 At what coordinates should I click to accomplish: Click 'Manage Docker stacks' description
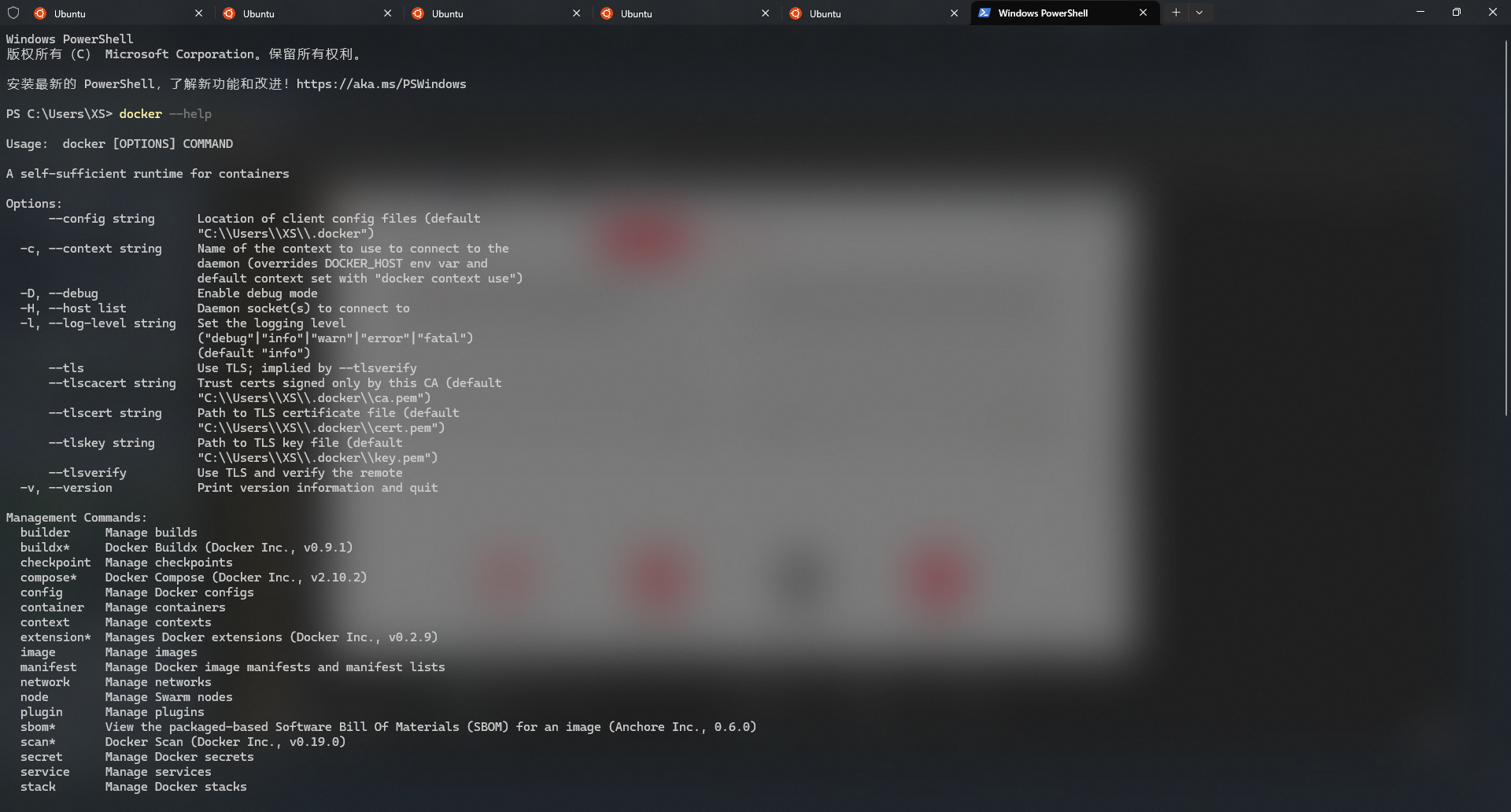[x=175, y=786]
